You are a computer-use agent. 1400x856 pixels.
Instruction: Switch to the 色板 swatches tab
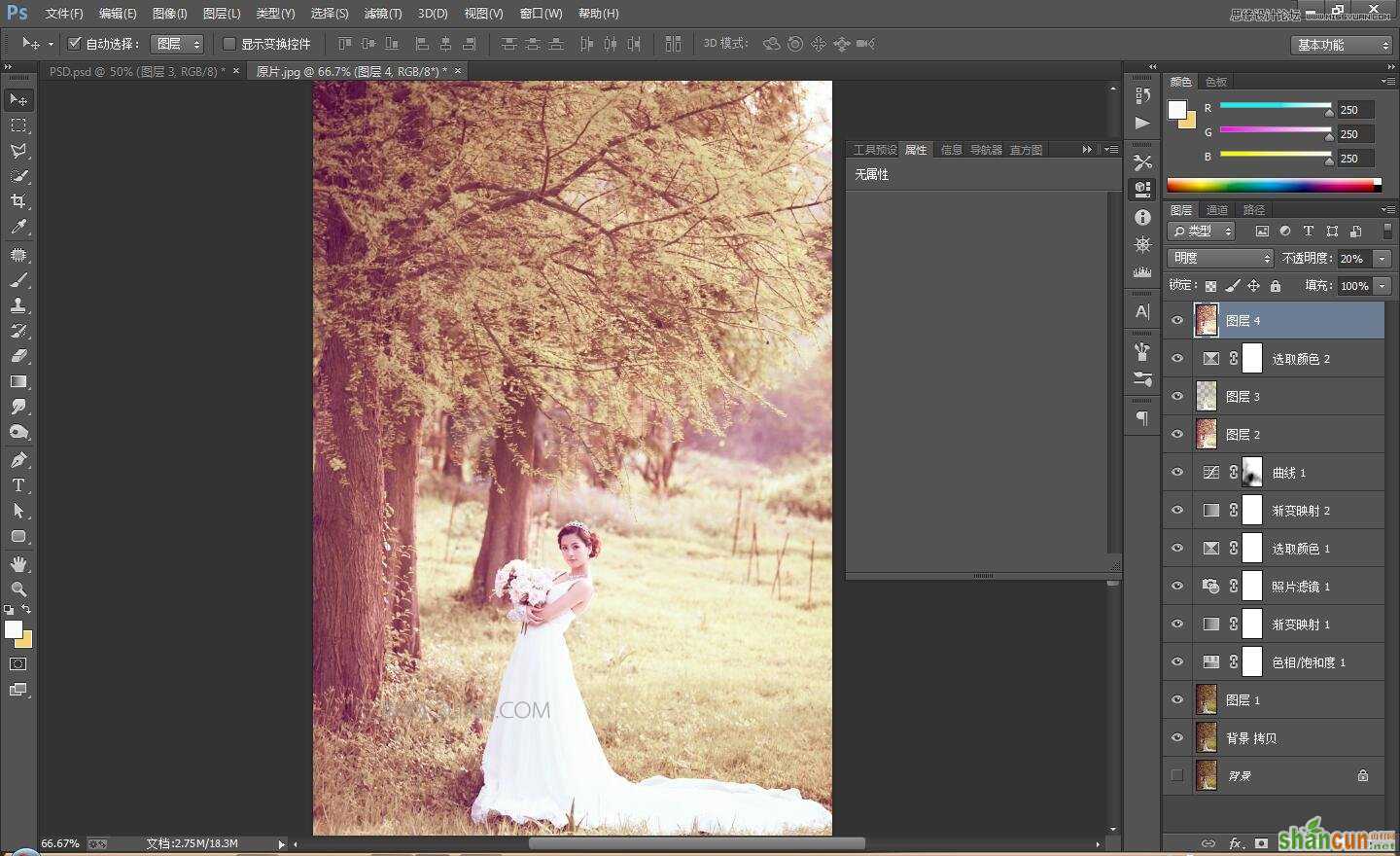point(1215,82)
